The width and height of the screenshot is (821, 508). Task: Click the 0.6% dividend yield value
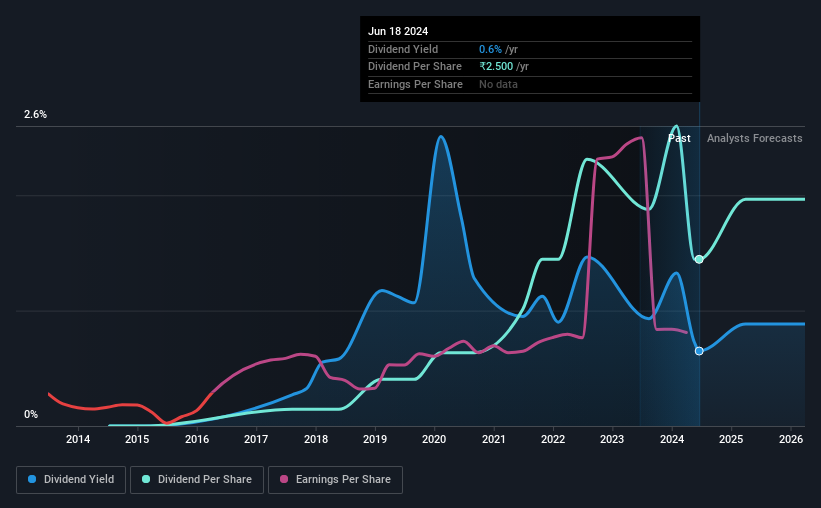click(490, 49)
